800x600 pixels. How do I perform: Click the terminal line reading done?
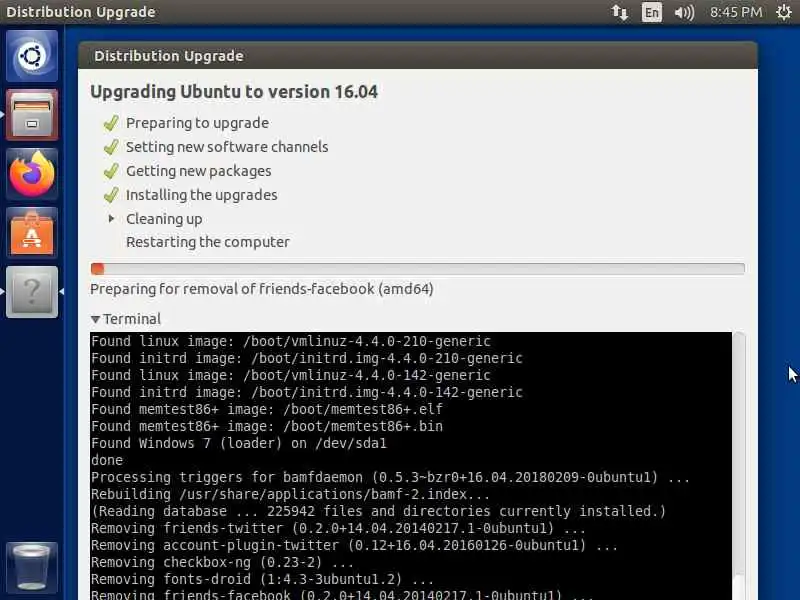point(107,460)
